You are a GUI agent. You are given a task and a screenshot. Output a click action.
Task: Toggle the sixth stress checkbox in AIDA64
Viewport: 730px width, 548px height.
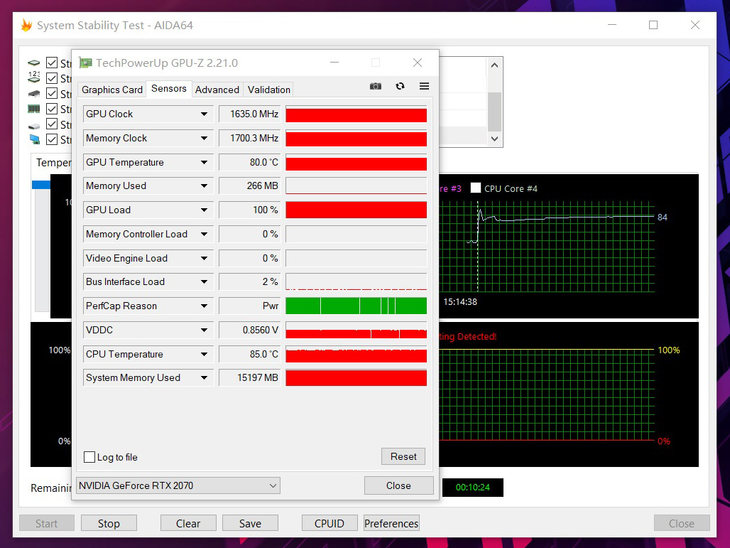(52, 140)
